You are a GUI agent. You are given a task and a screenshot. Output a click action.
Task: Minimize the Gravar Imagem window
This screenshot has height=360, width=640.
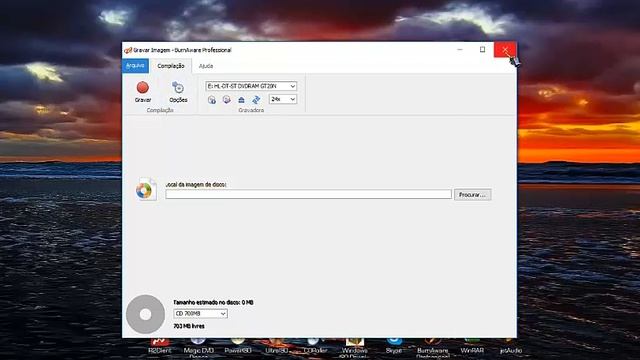[x=460, y=50]
